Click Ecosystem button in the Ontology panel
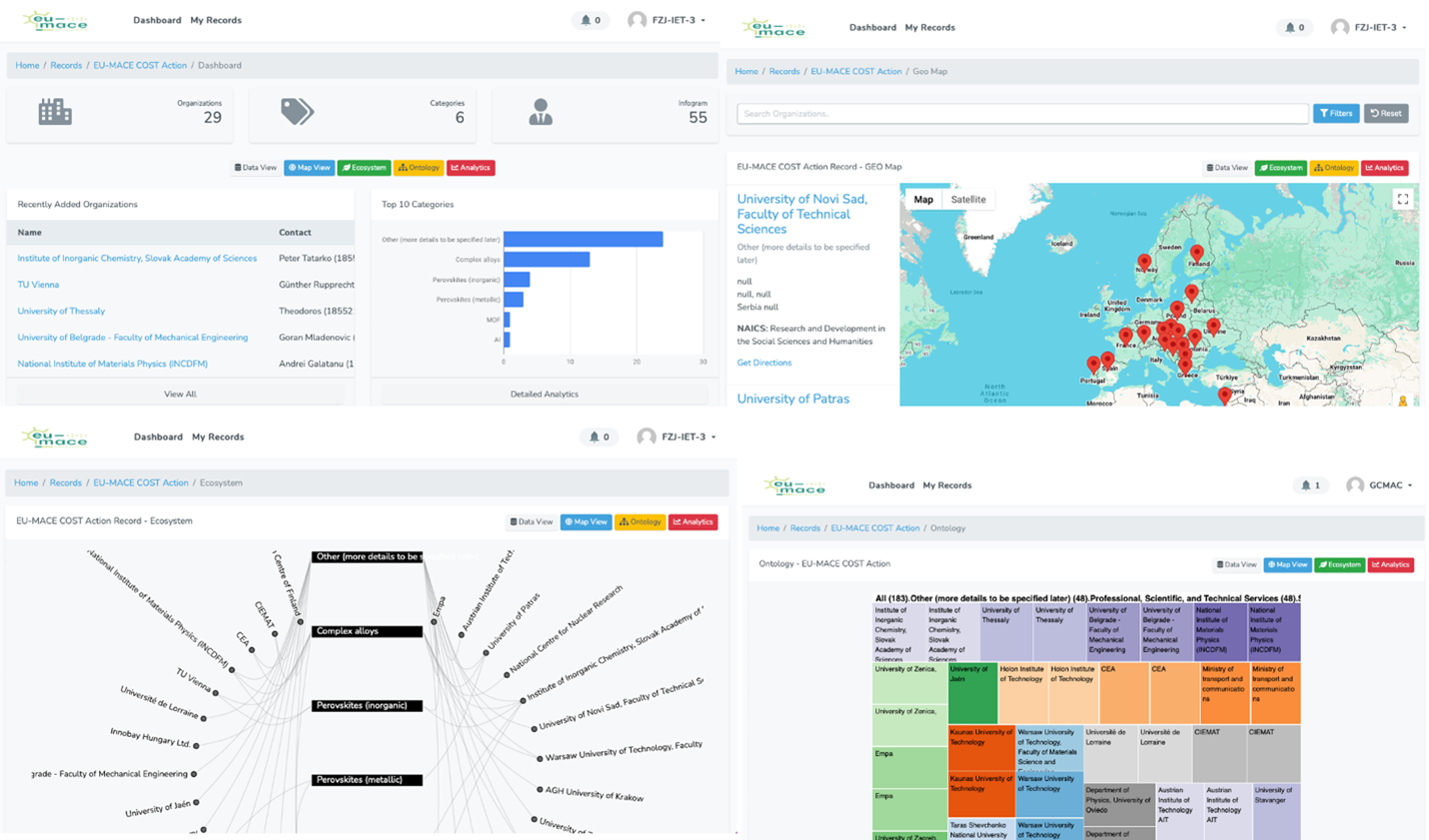Image resolution: width=1429 pixels, height=840 pixels. 1340,564
